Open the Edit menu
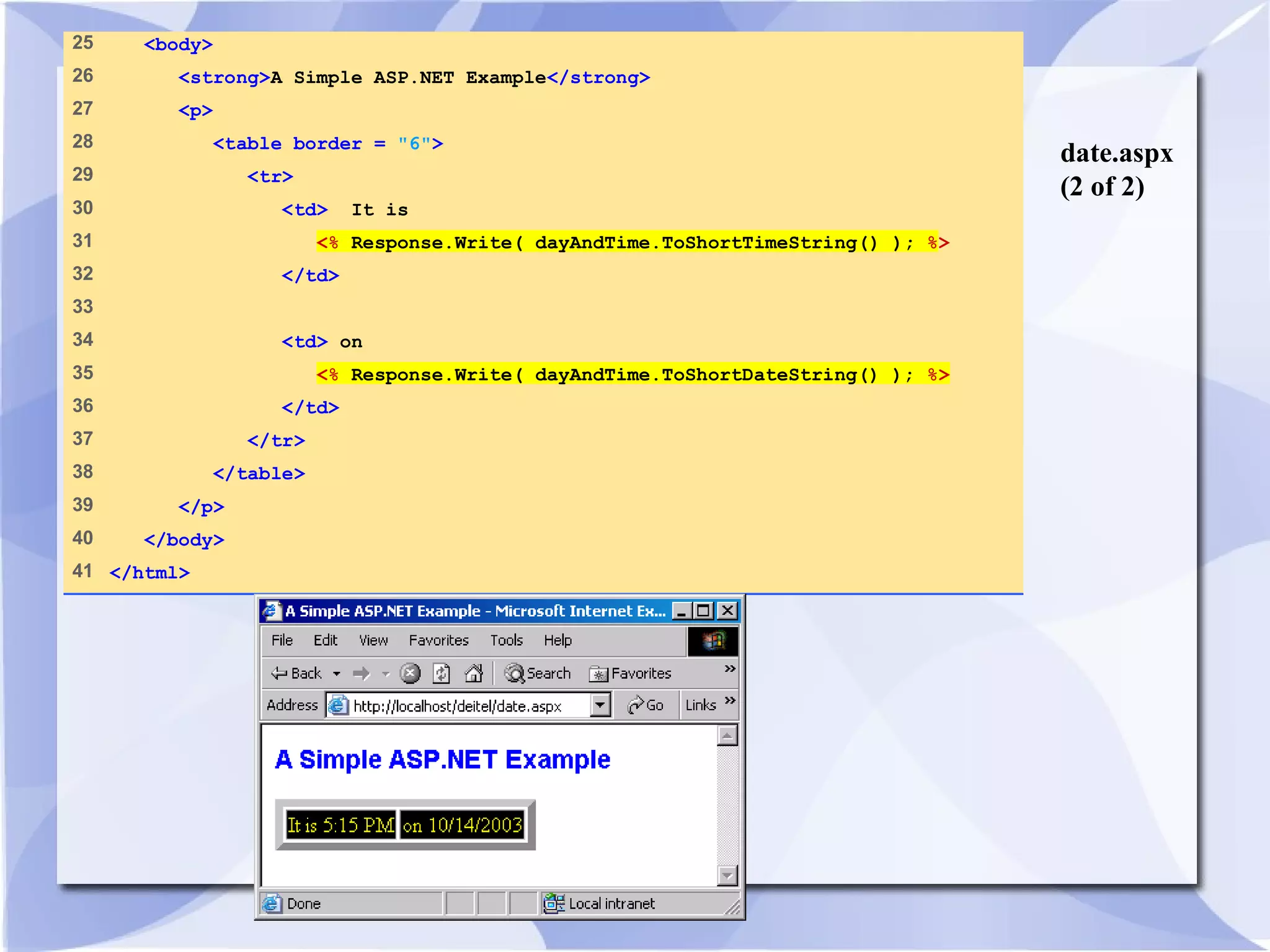Viewport: 1270px width, 952px height. point(326,640)
